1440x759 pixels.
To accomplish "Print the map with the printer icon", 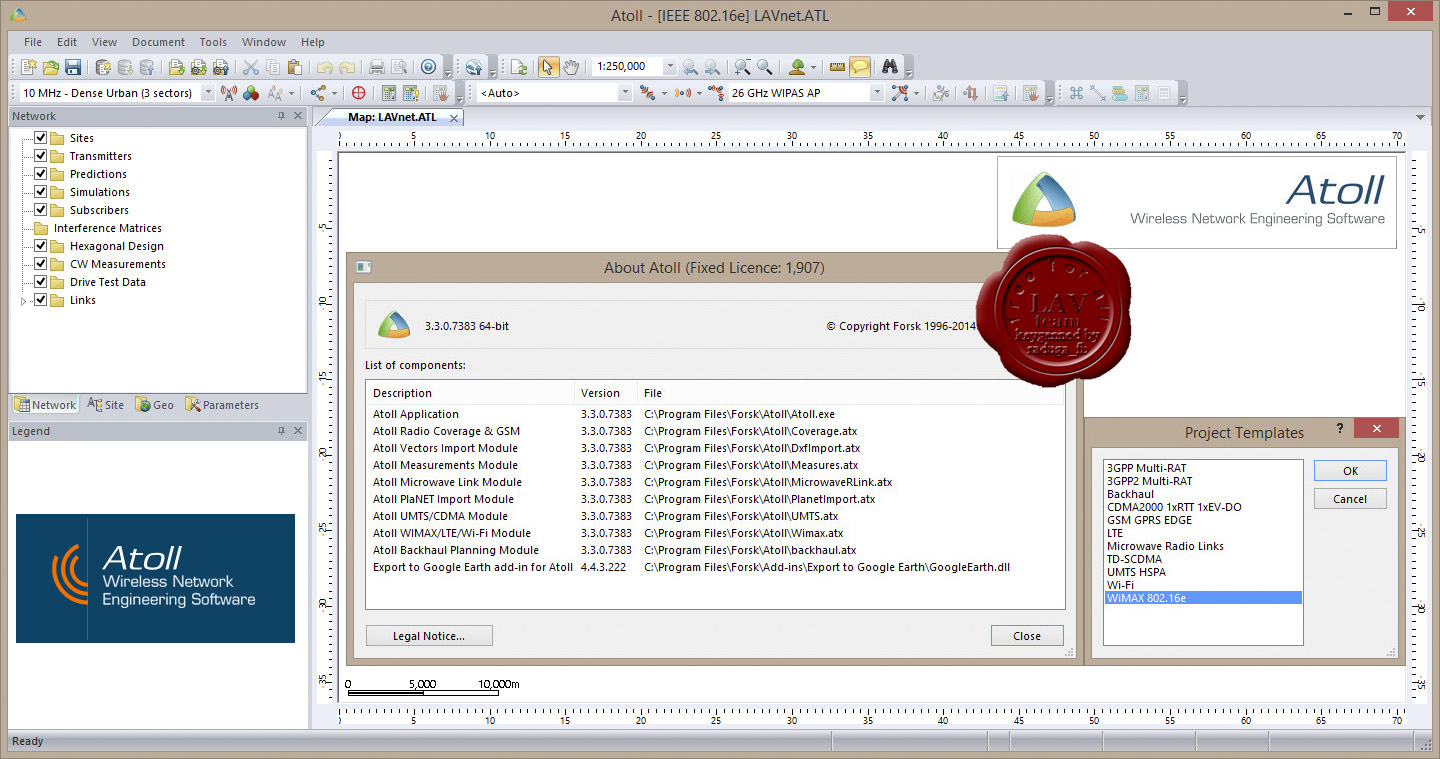I will tap(376, 67).
